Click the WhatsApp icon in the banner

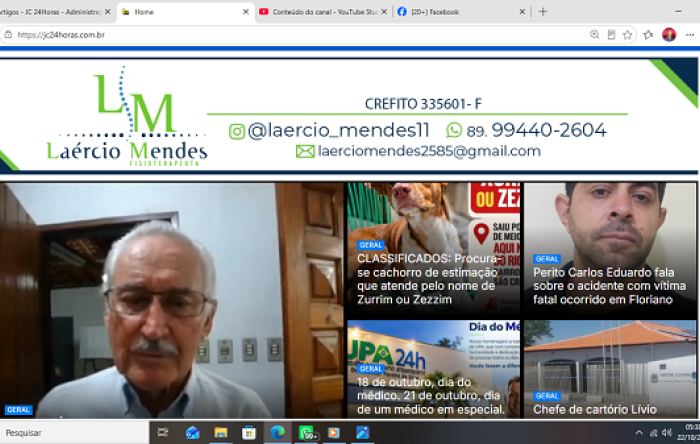(454, 130)
